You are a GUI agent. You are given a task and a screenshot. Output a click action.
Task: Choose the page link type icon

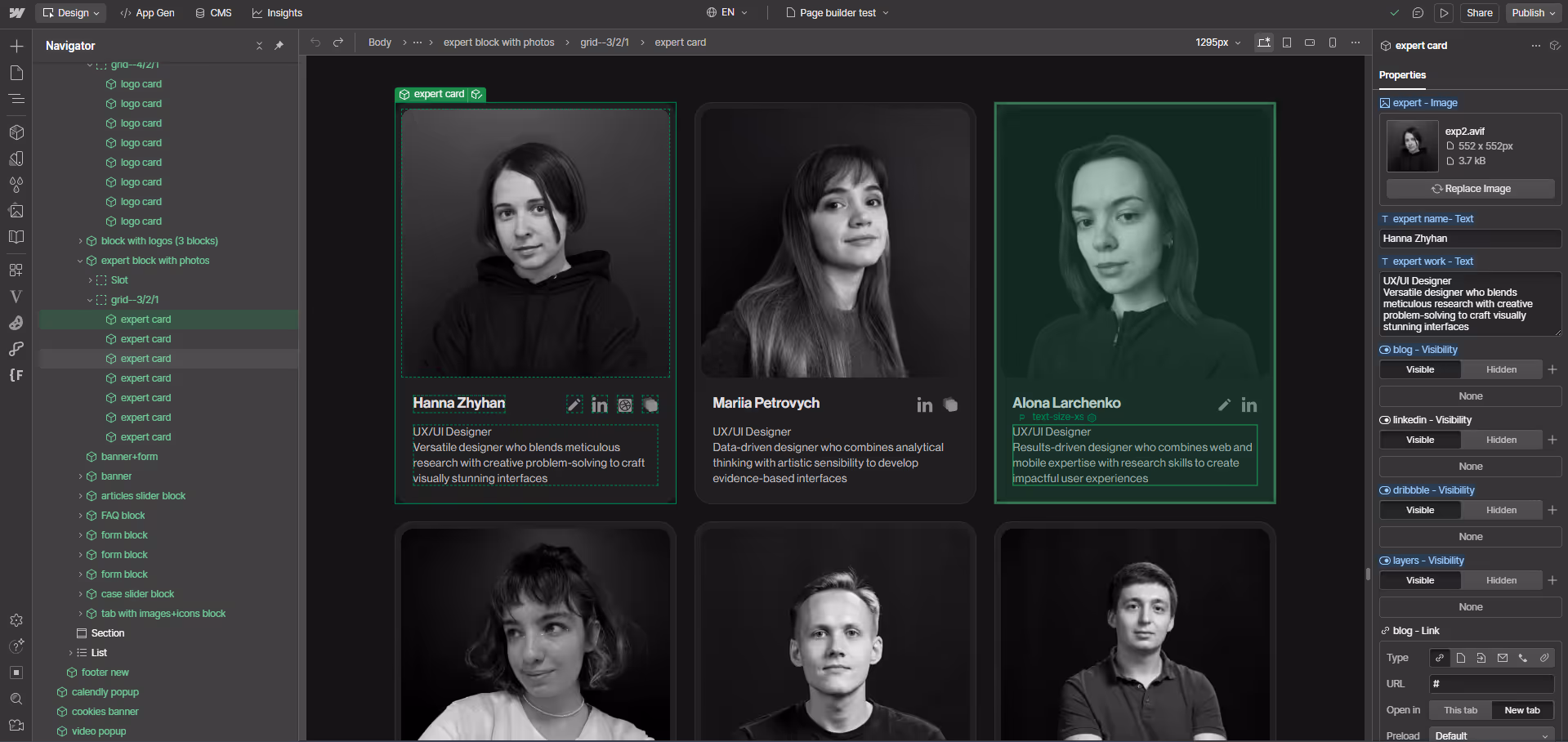pyautogui.click(x=1460, y=658)
